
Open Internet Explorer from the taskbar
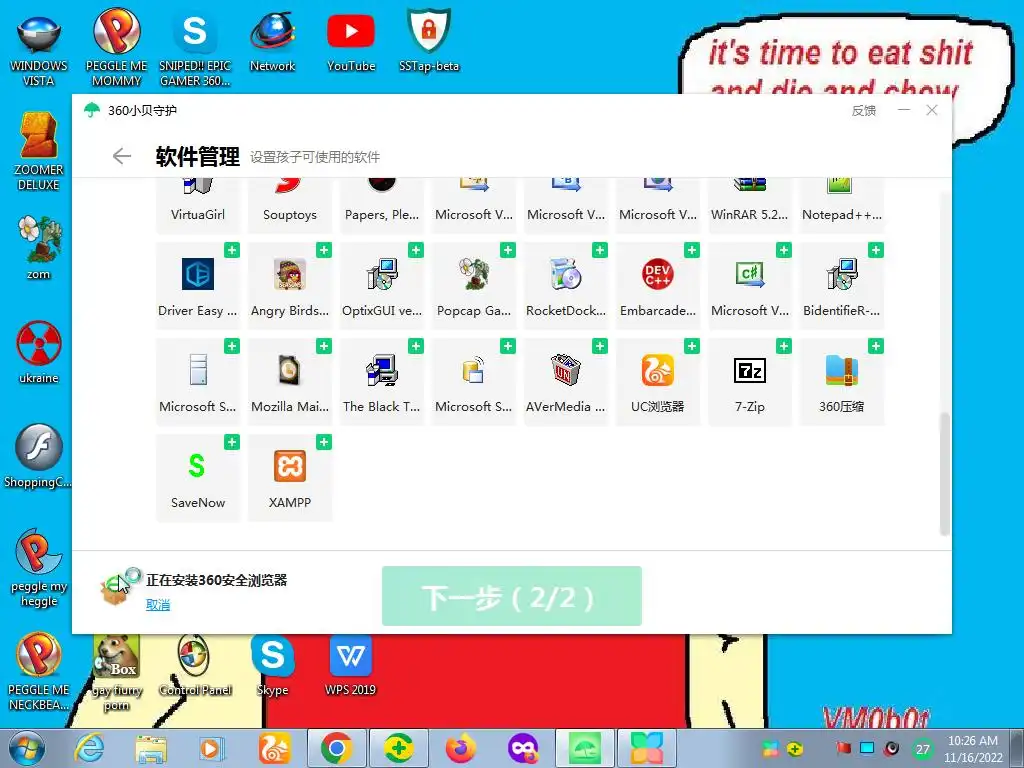pyautogui.click(x=89, y=748)
